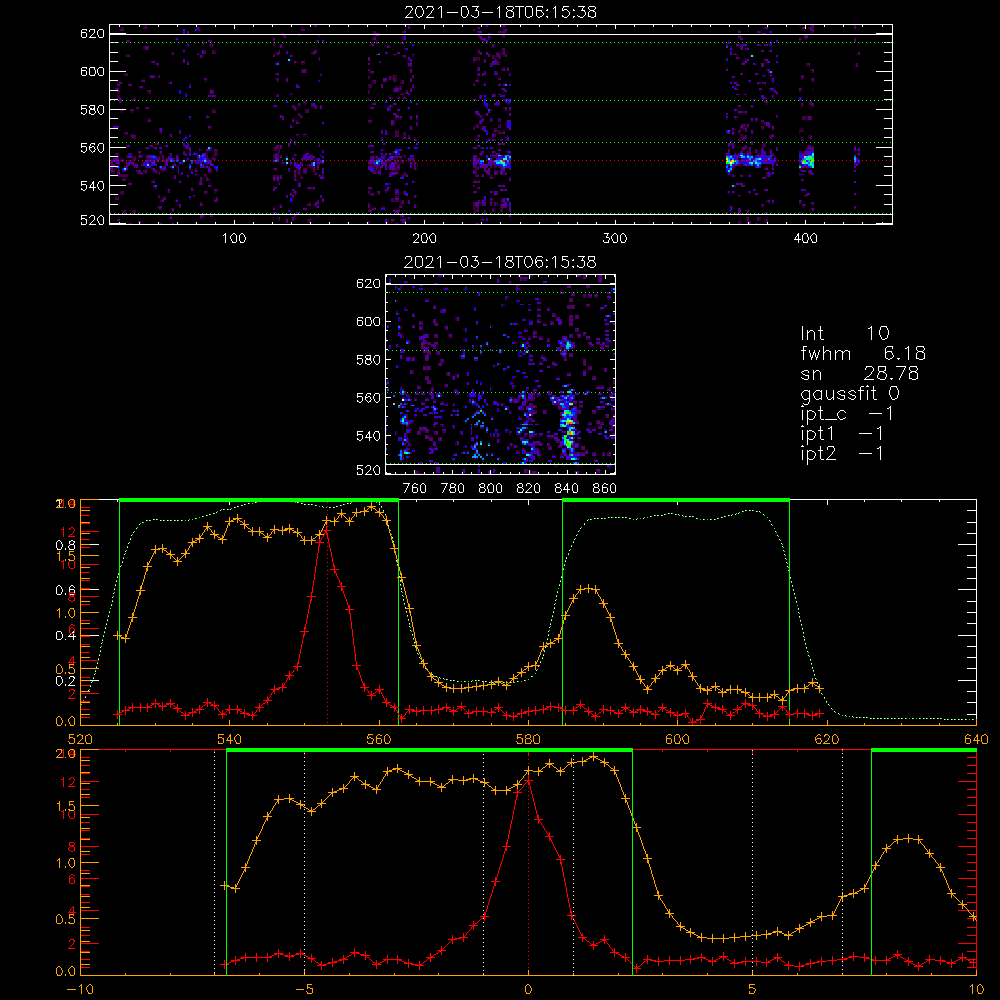Click x-axis label 5 of bottom plot
This screenshot has width=1000, height=1000.
point(752,990)
